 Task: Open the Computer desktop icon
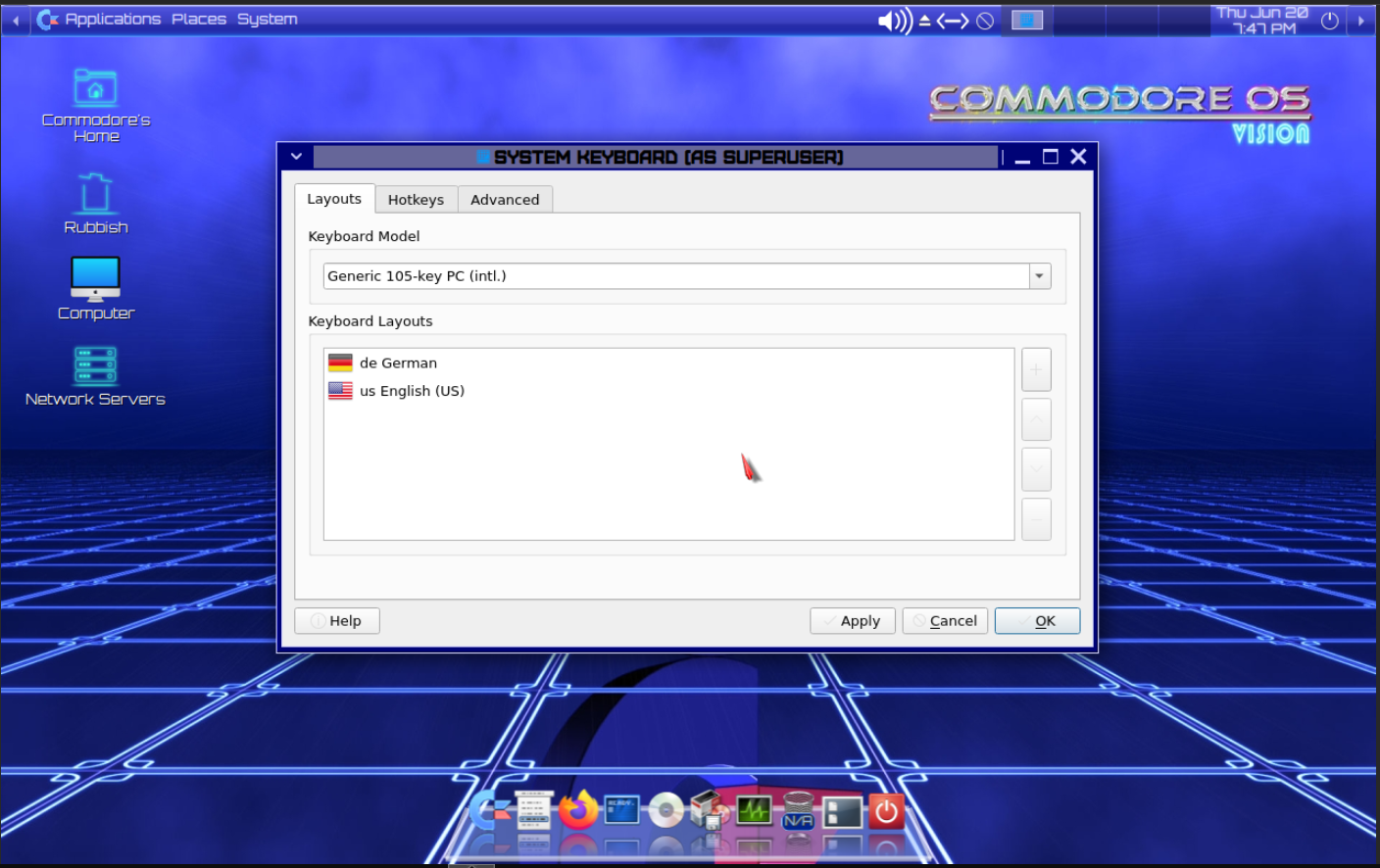point(96,289)
